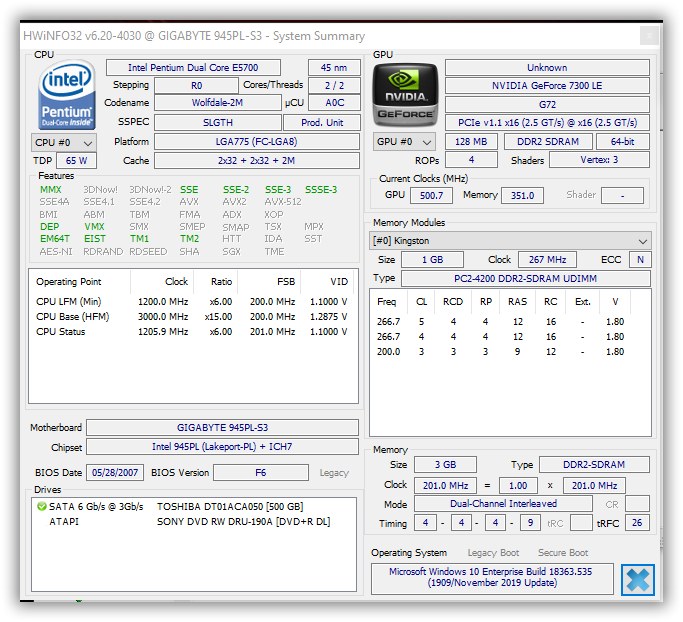Select the Wolfdale-2M codename field
The width and height of the screenshot is (683, 622).
pyautogui.click(x=217, y=103)
